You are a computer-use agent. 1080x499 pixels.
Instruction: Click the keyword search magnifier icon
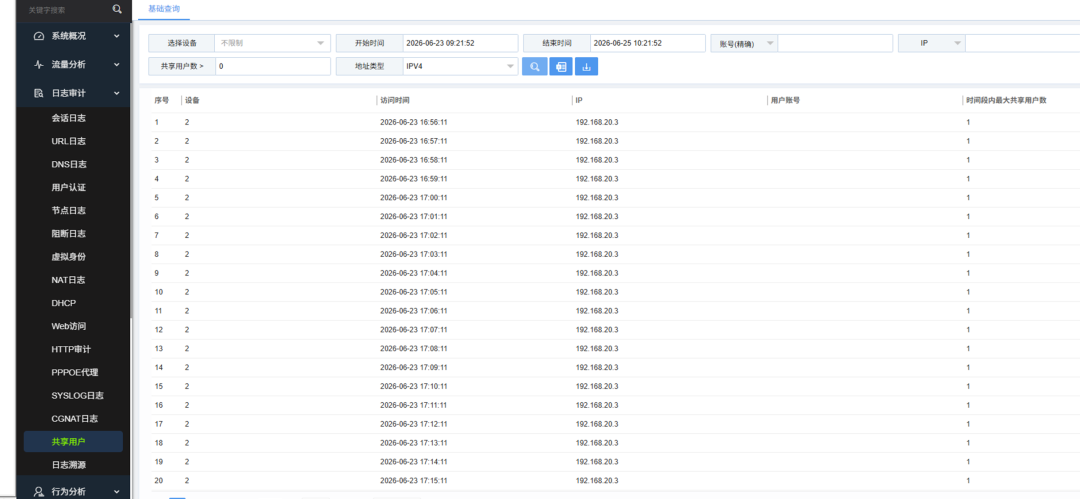pos(117,9)
